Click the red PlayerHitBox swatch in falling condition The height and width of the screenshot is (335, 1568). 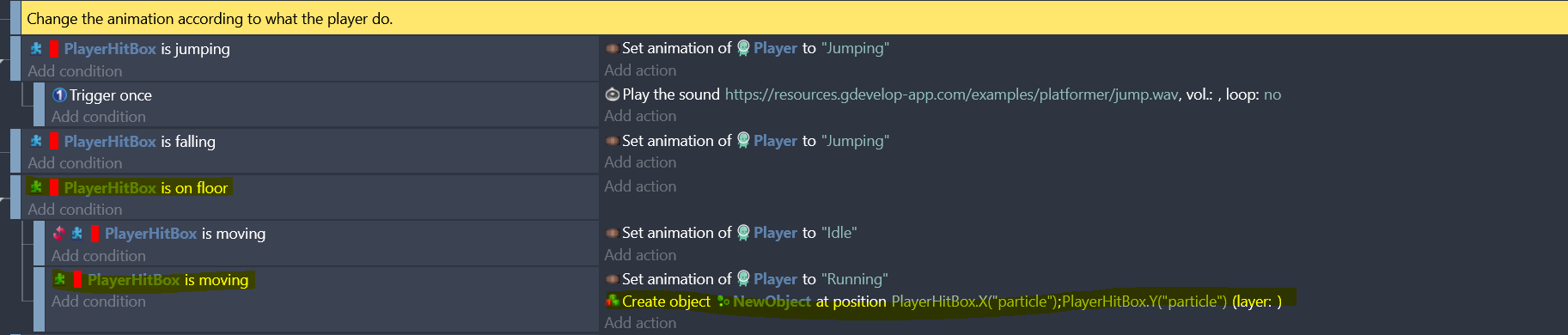pyautogui.click(x=54, y=142)
